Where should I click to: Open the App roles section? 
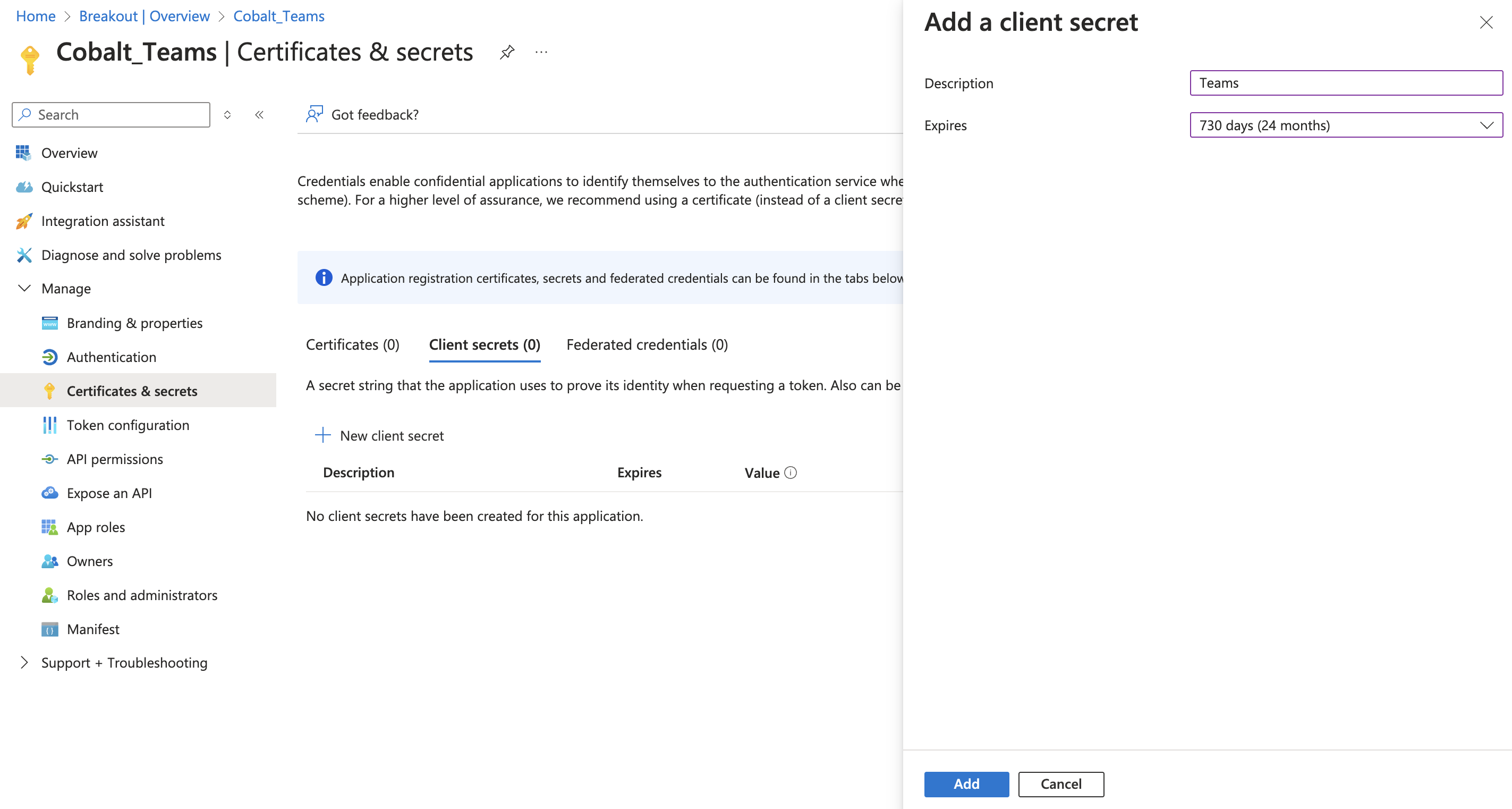click(95, 527)
